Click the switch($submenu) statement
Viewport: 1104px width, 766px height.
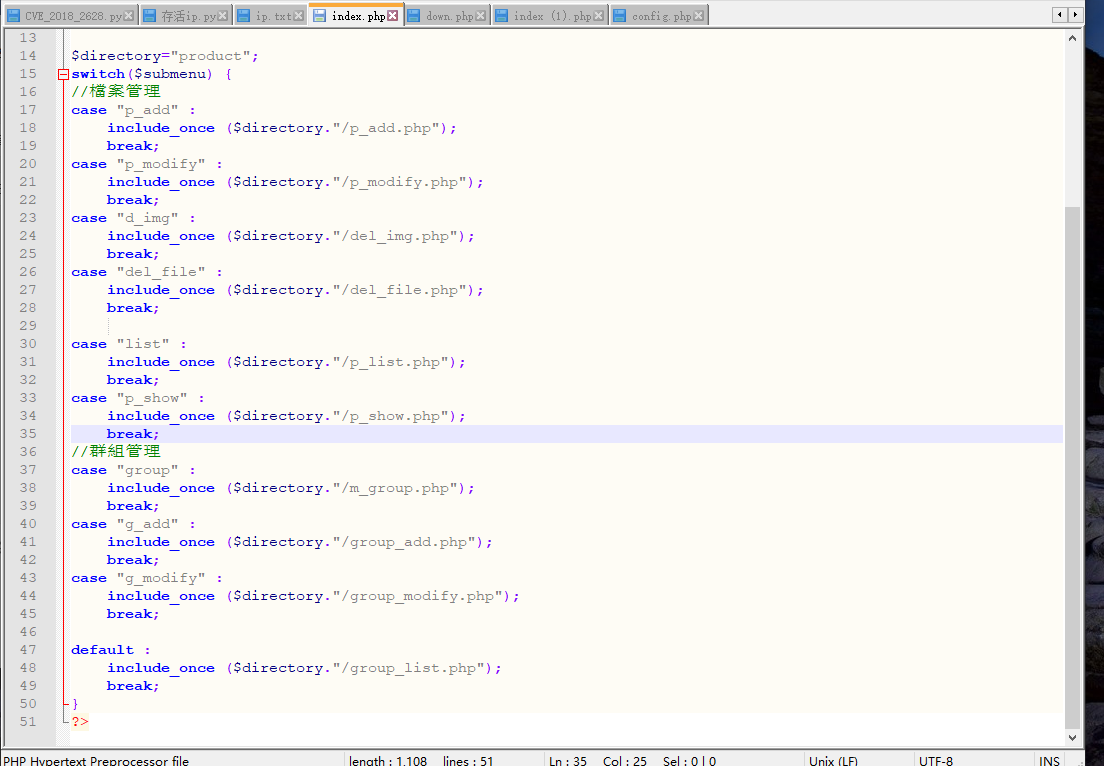[x=151, y=74]
